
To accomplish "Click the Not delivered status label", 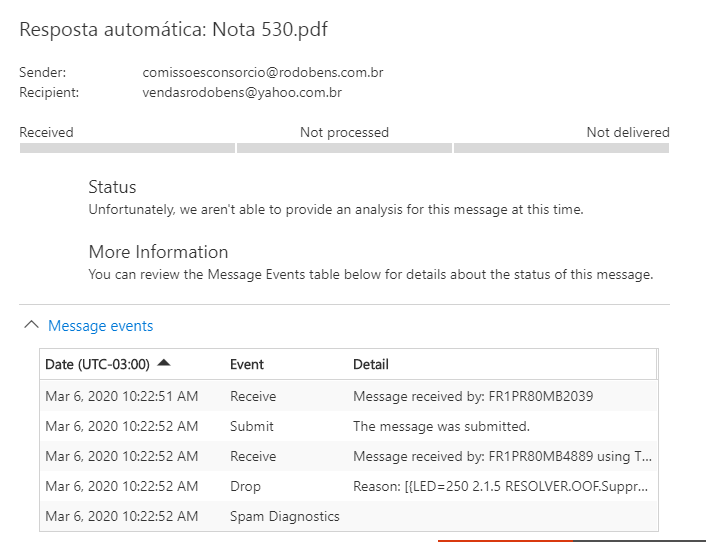I will [628, 132].
